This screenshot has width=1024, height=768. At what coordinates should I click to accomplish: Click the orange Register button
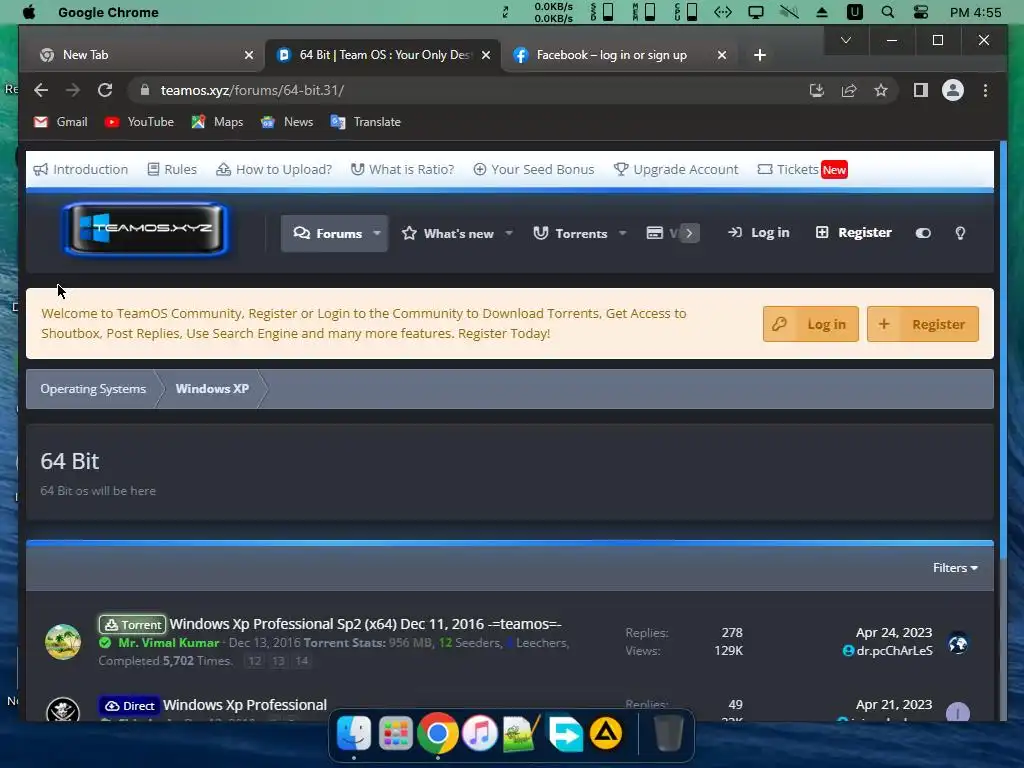point(923,324)
